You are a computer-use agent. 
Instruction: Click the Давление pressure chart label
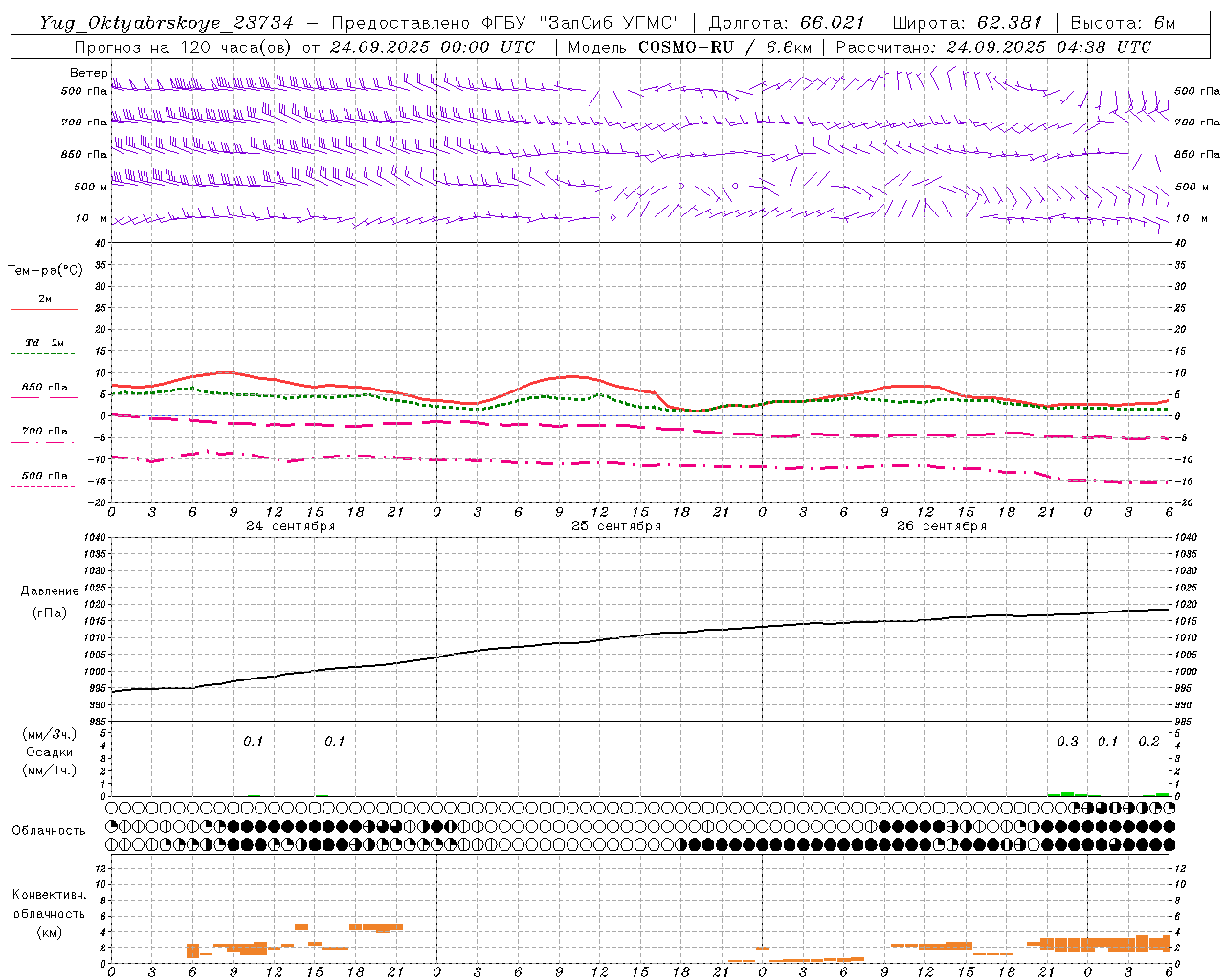(x=50, y=591)
